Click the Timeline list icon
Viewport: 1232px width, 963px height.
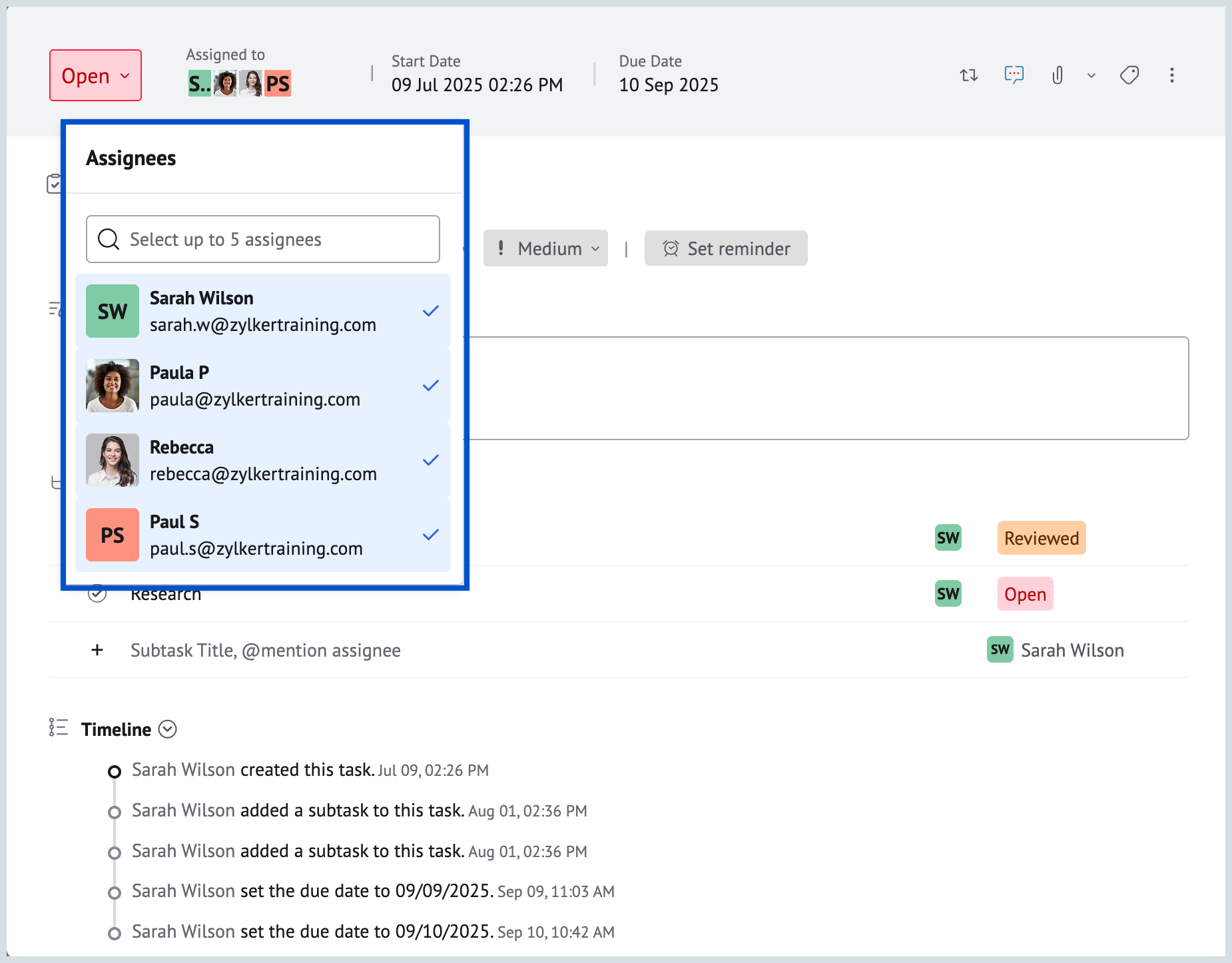pos(59,728)
